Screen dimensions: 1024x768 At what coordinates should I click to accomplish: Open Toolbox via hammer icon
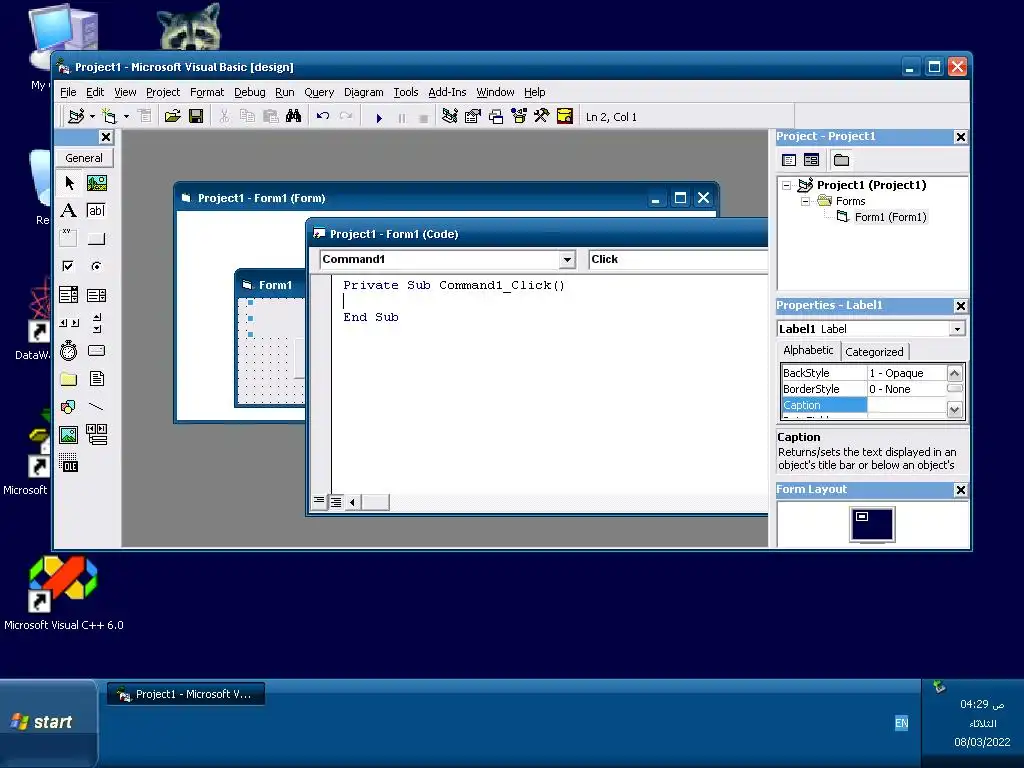(x=541, y=116)
